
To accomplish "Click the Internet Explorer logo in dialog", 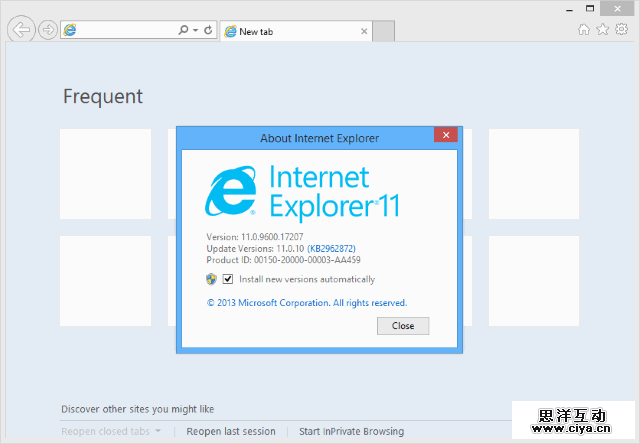I will (x=231, y=190).
